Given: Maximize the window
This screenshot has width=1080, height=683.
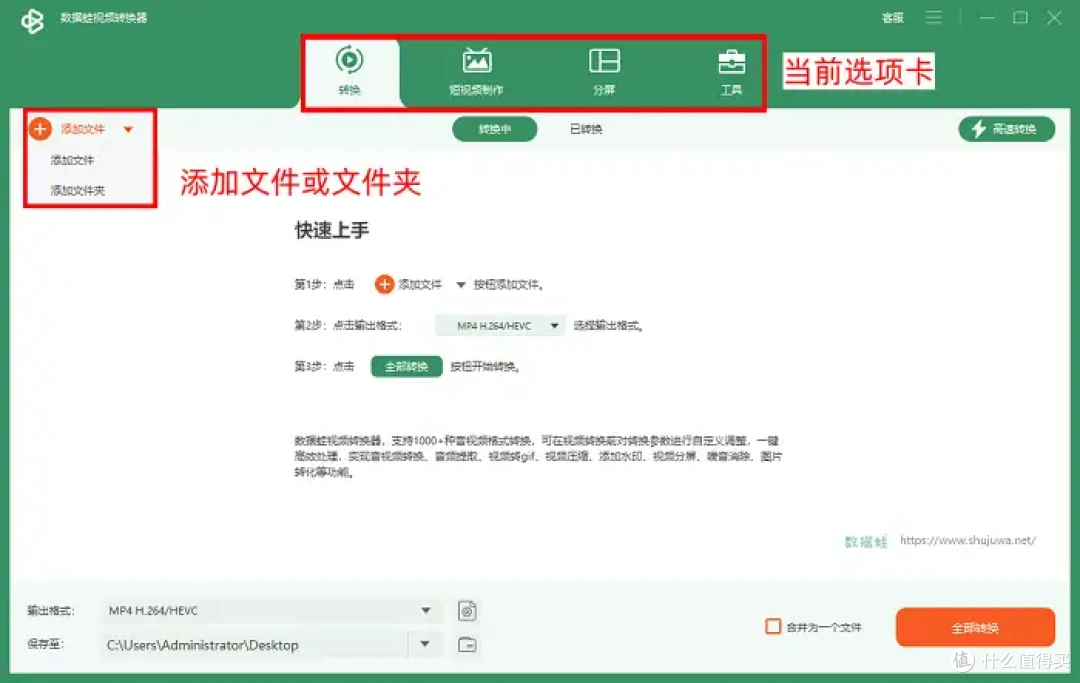Looking at the screenshot, I should tap(1020, 17).
